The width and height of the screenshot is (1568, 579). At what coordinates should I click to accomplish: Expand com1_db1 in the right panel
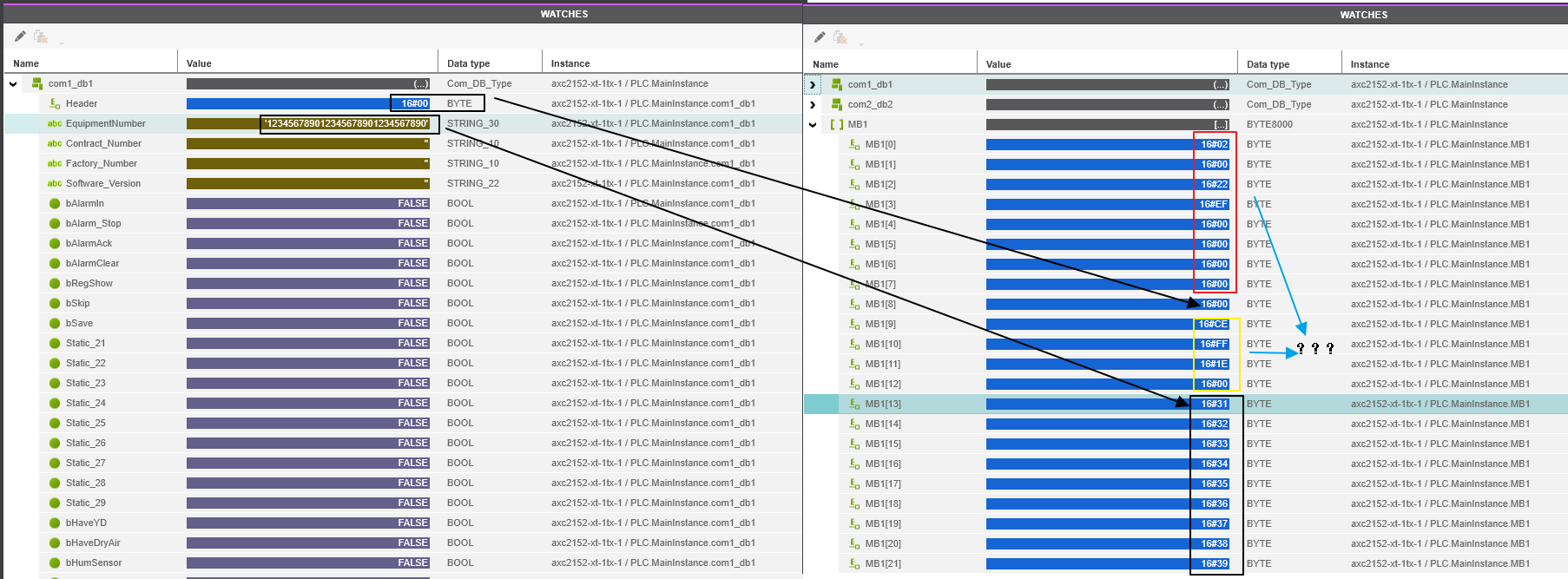(813, 85)
